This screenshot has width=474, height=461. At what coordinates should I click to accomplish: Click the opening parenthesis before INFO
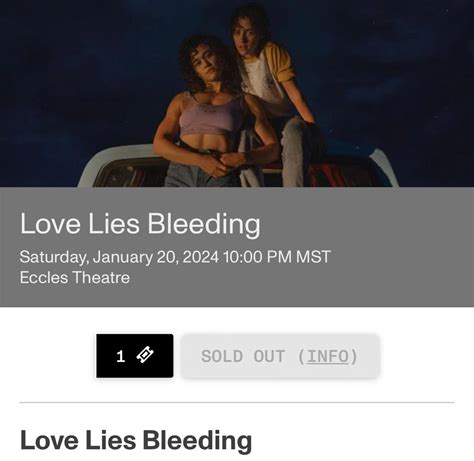coord(301,356)
